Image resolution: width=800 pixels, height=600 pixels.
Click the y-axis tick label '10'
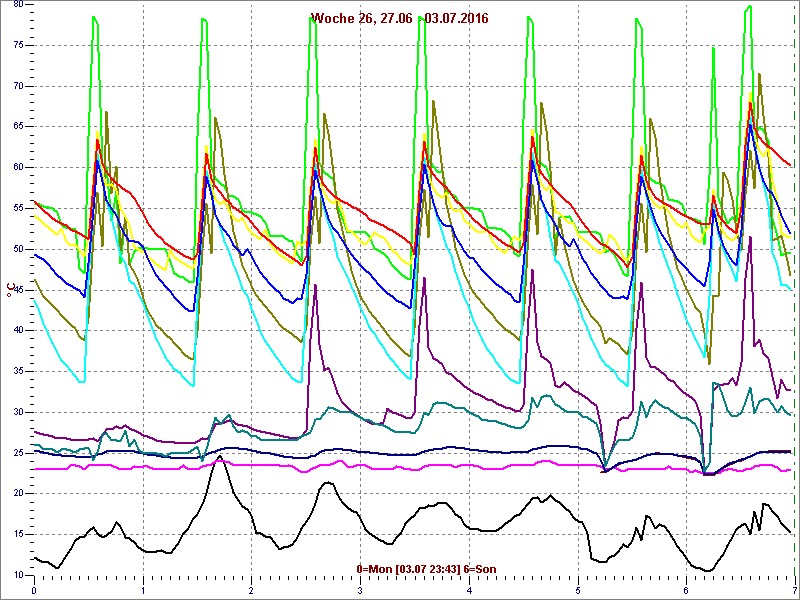[18, 576]
